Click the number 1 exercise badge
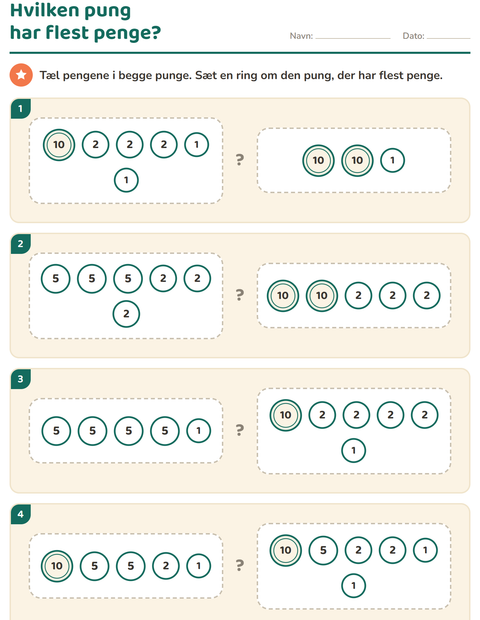 (21, 108)
